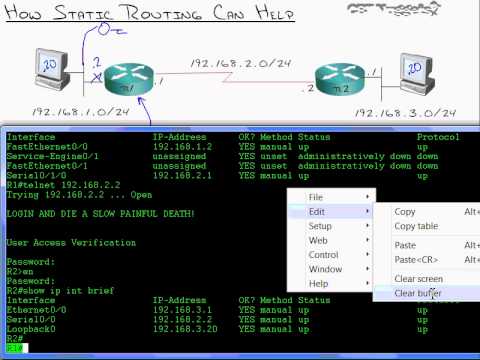Select the Edit context menu entry
The width and height of the screenshot is (480, 360).
coord(331,212)
